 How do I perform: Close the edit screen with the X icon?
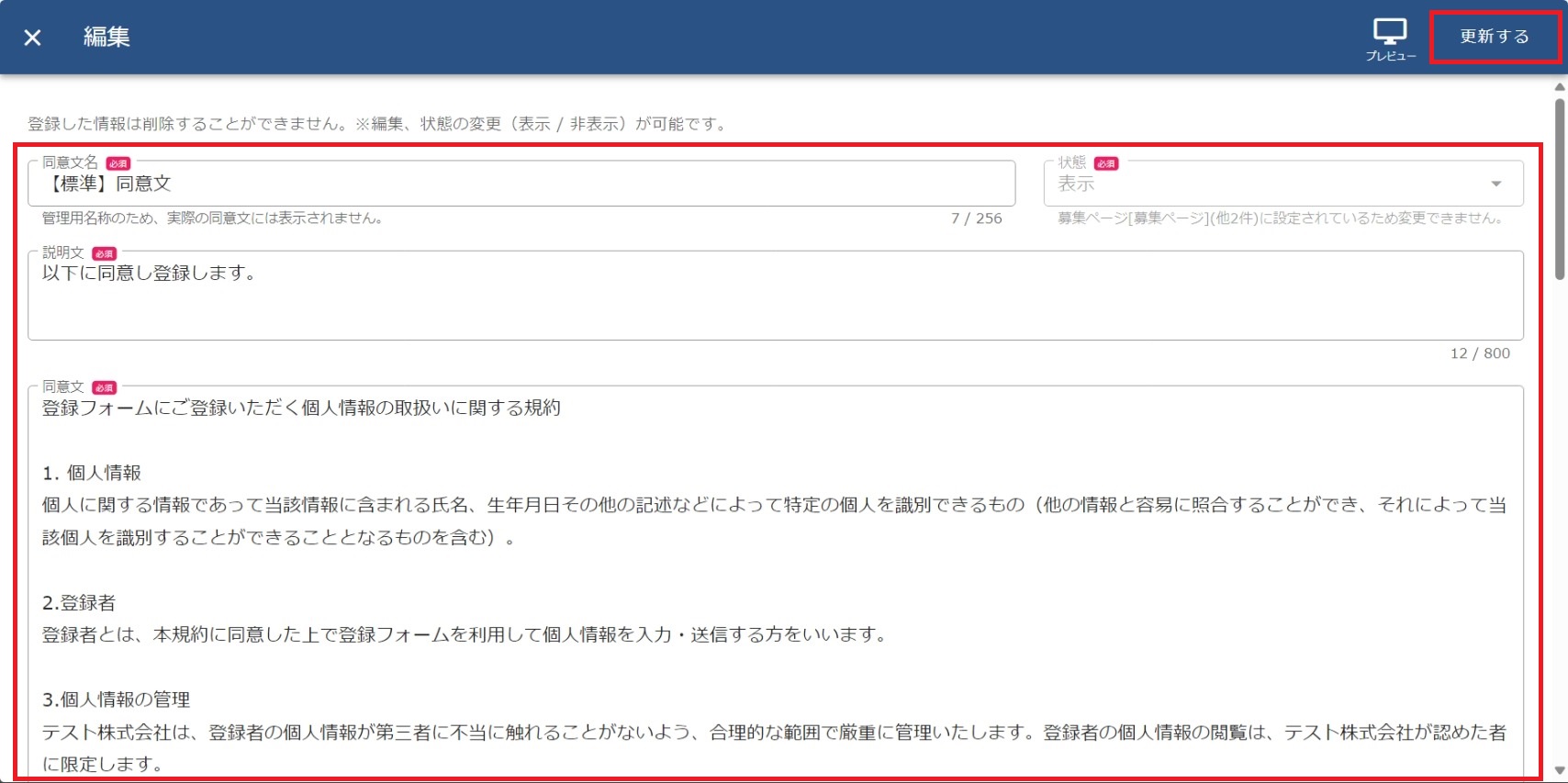coord(33,38)
